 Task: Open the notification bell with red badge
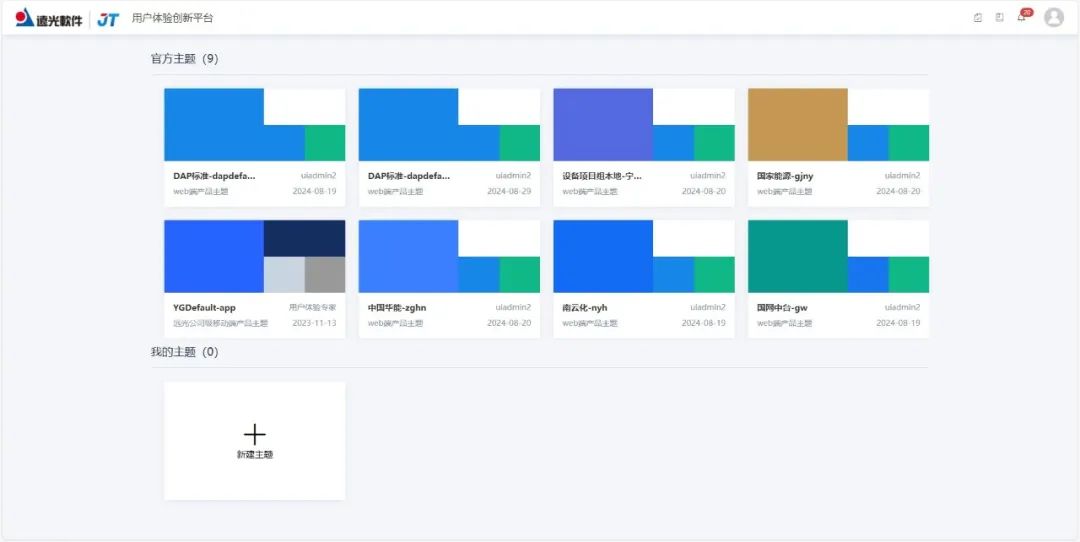coord(1021,17)
